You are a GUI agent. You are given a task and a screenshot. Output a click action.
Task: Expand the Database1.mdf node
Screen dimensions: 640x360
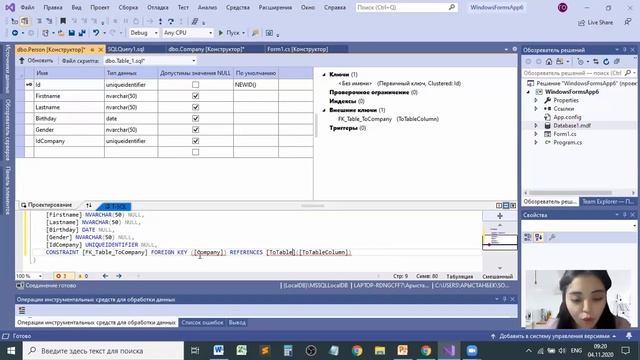(536, 125)
